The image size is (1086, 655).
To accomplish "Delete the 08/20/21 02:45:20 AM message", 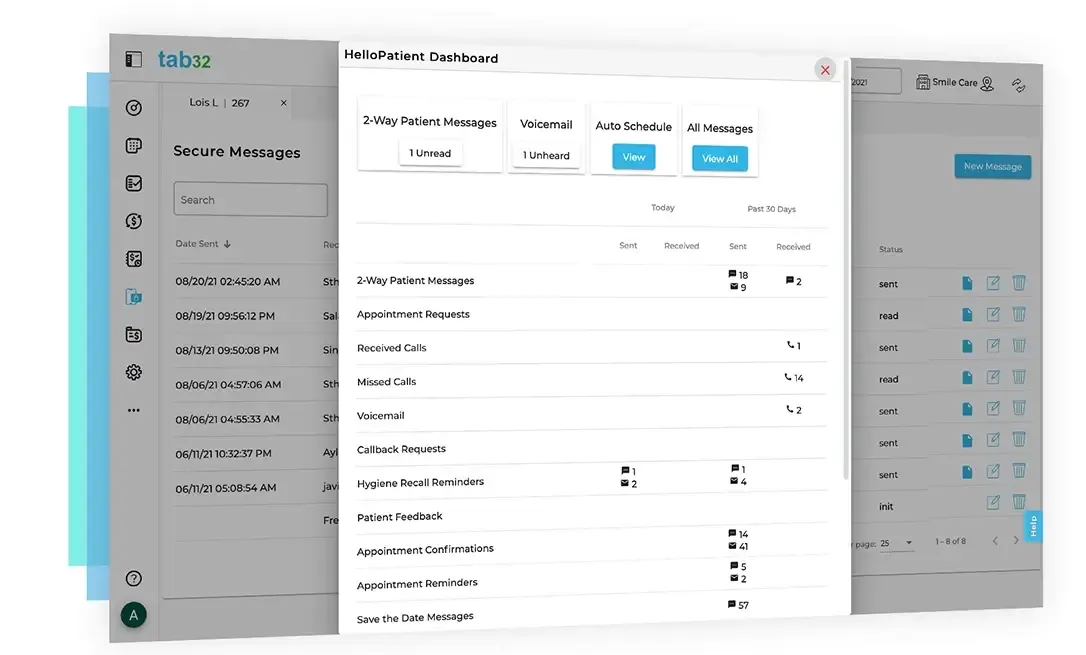I will [1019, 282].
